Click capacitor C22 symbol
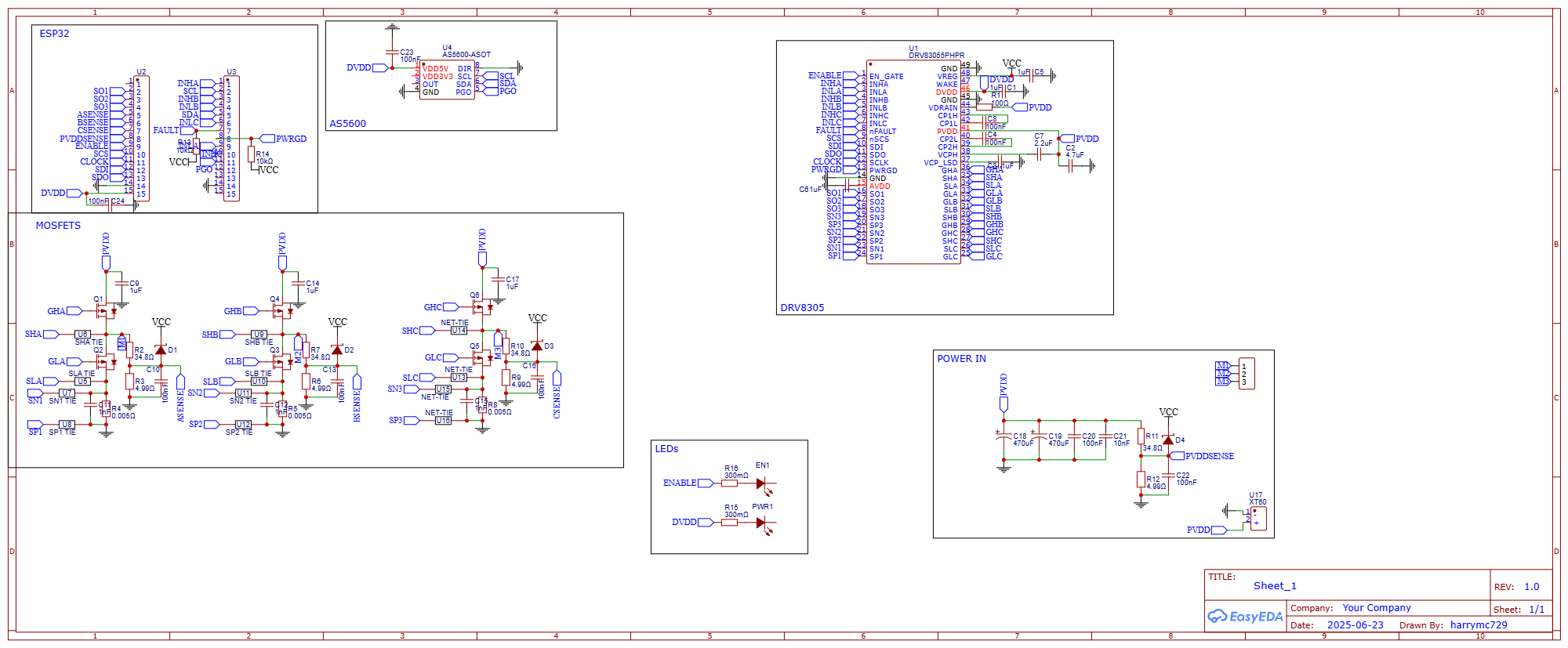 pyautogui.click(x=1168, y=476)
